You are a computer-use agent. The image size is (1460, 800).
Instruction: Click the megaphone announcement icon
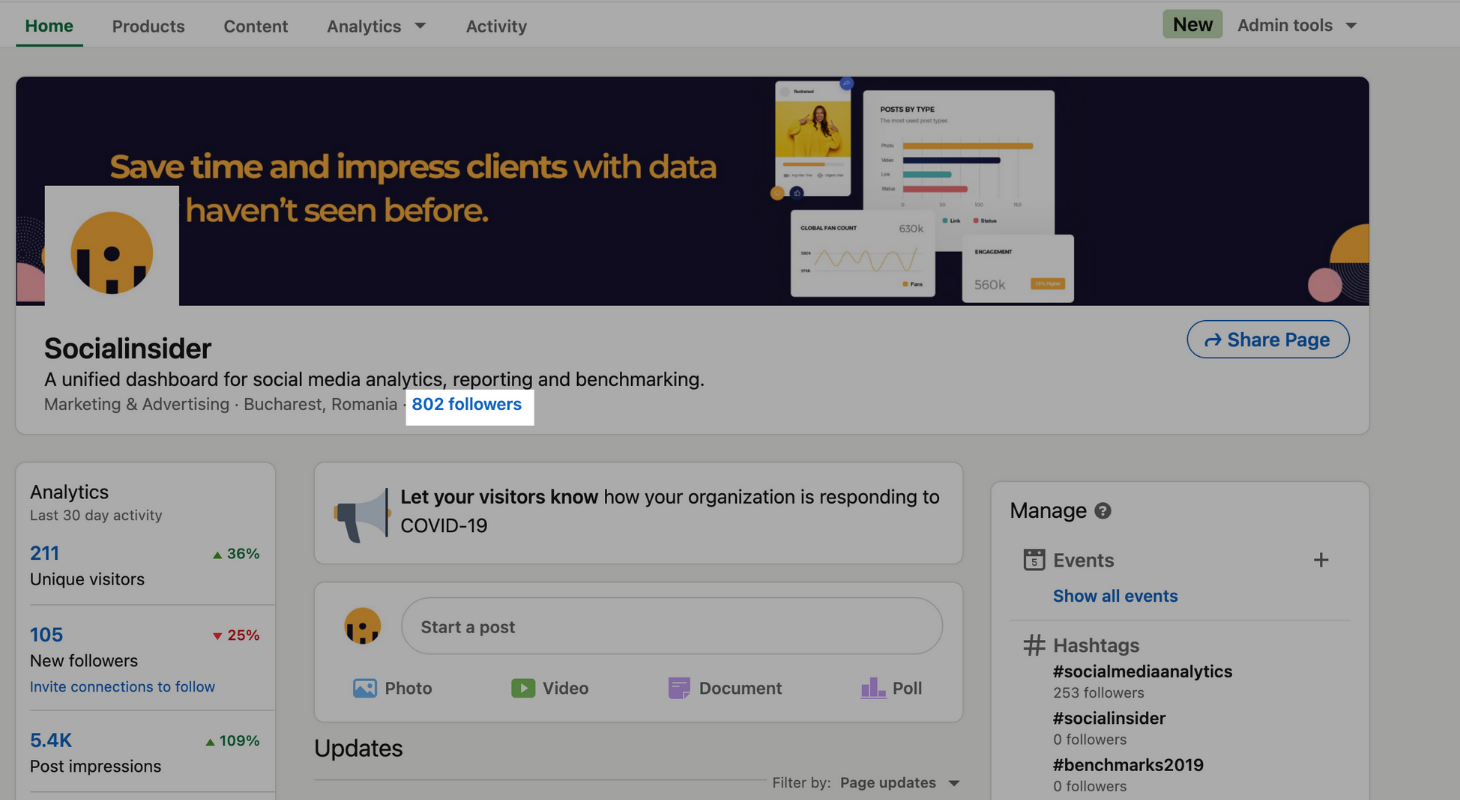pyautogui.click(x=361, y=514)
